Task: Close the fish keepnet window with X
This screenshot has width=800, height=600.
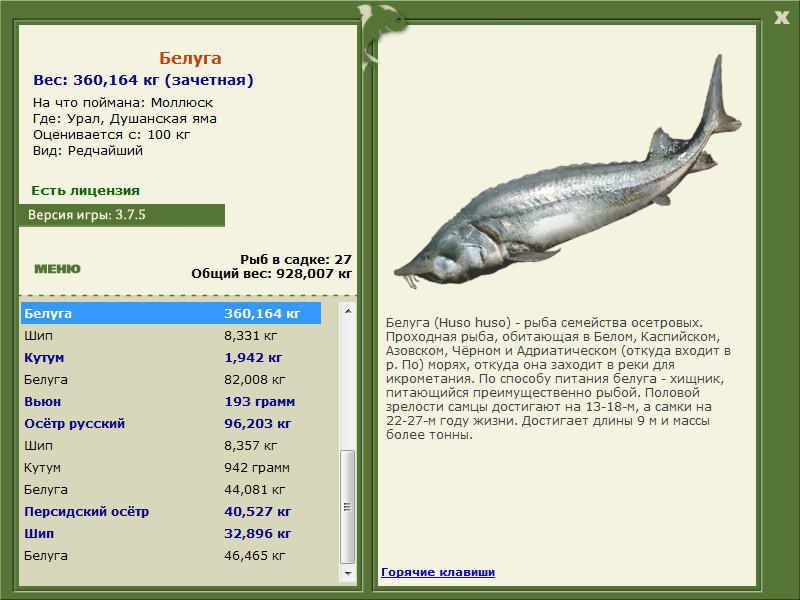Action: coord(781,18)
